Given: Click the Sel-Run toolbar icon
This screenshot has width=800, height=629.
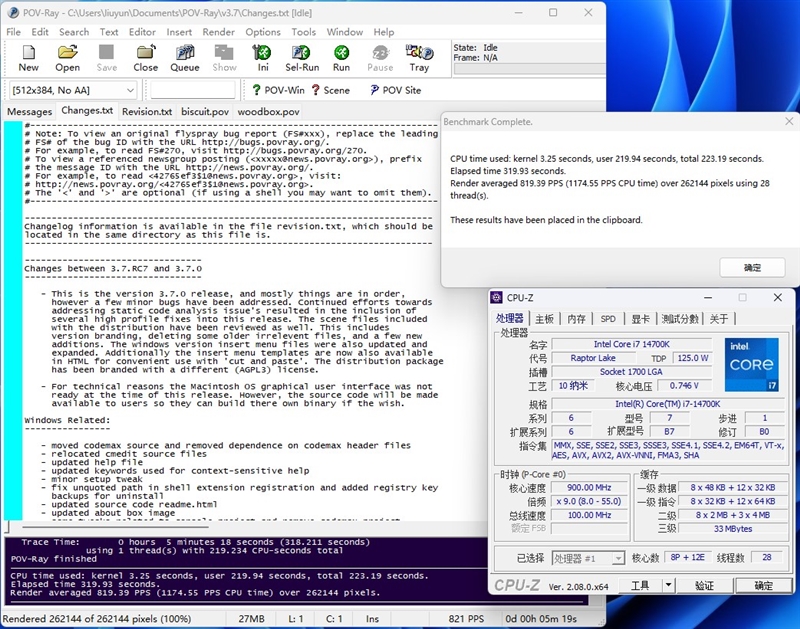Looking at the screenshot, I should pyautogui.click(x=302, y=58).
